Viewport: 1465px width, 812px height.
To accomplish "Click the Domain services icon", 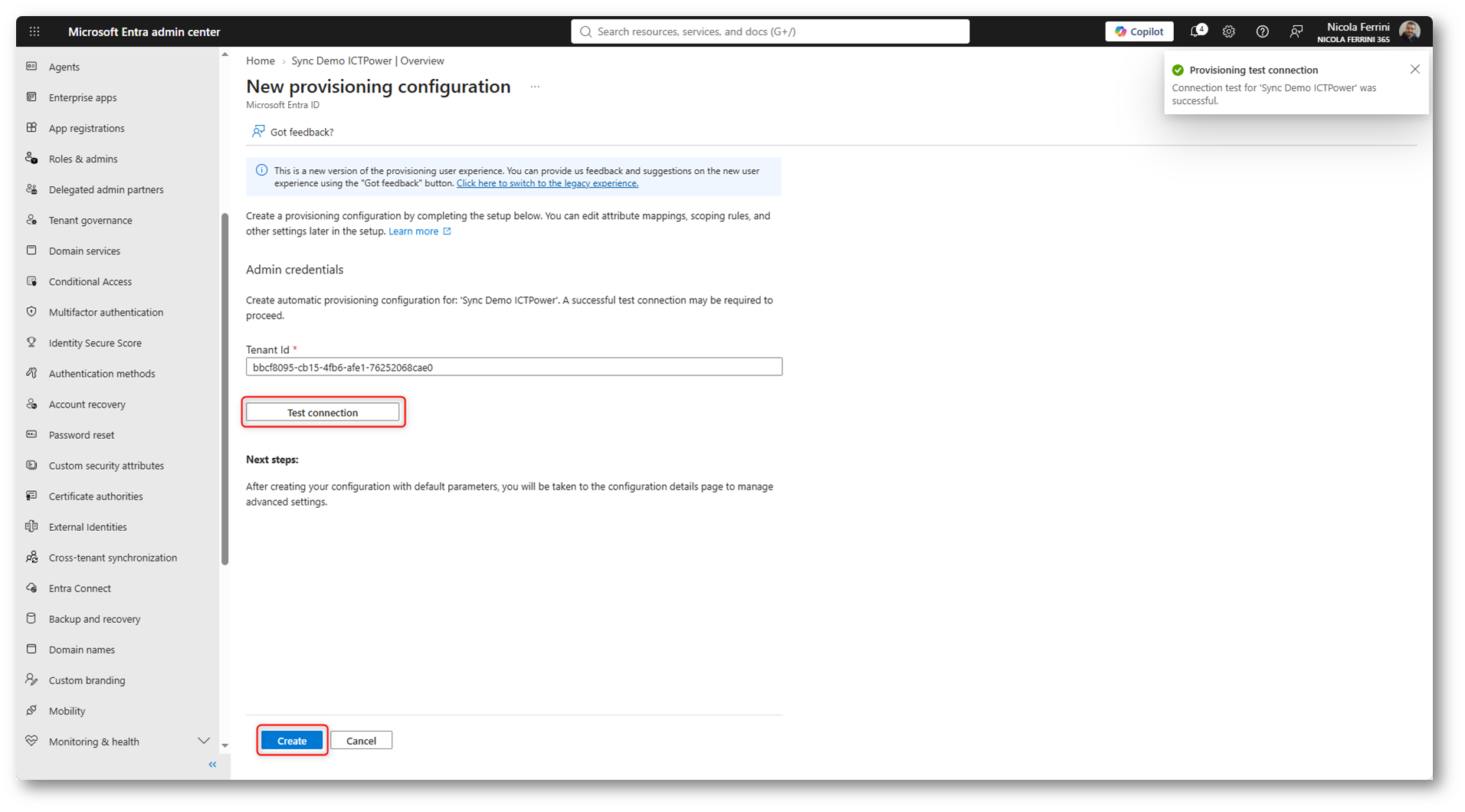I will click(x=31, y=250).
